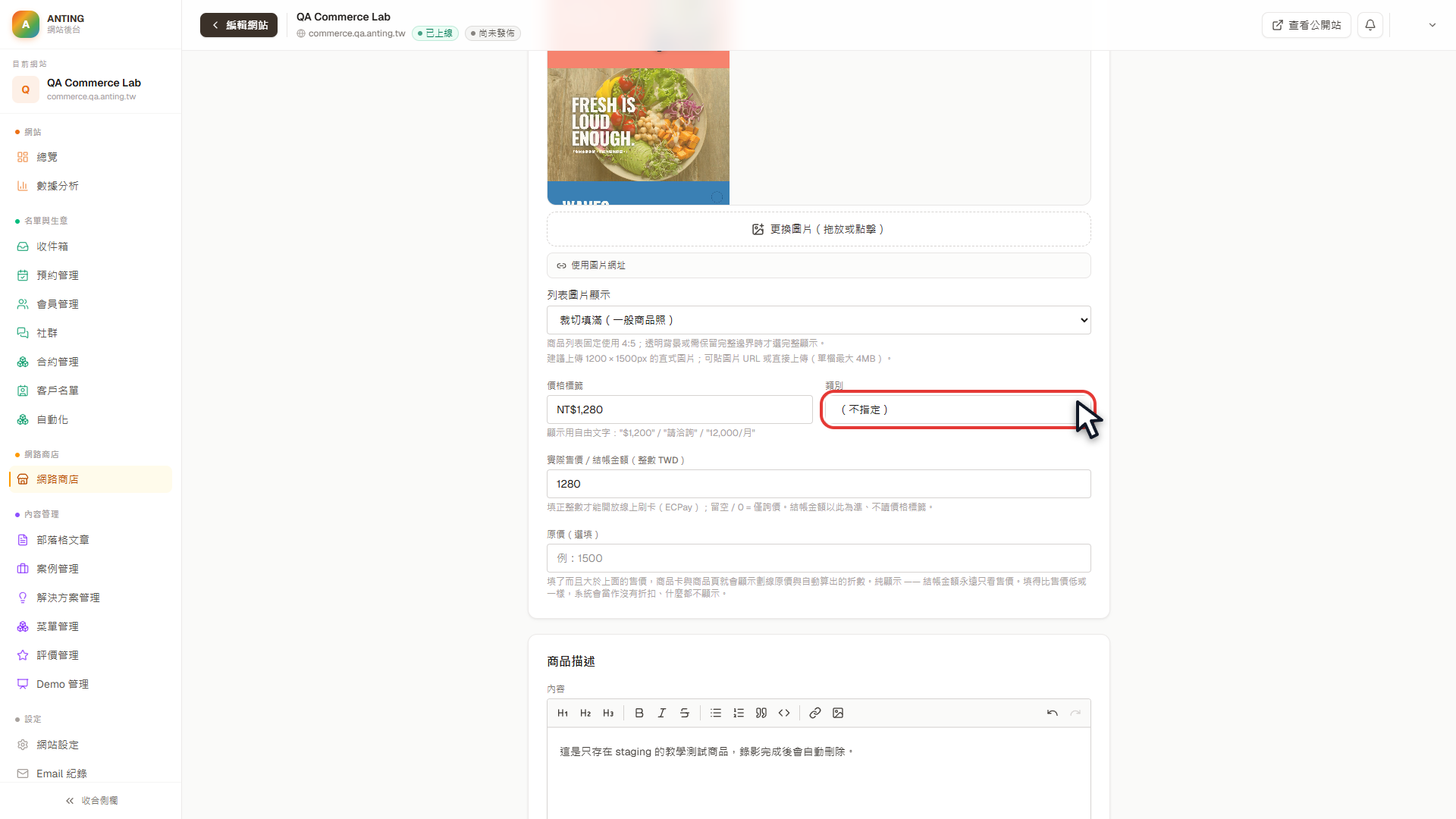Open 自動化 in sidebar
The image size is (1456, 819).
pos(90,419)
